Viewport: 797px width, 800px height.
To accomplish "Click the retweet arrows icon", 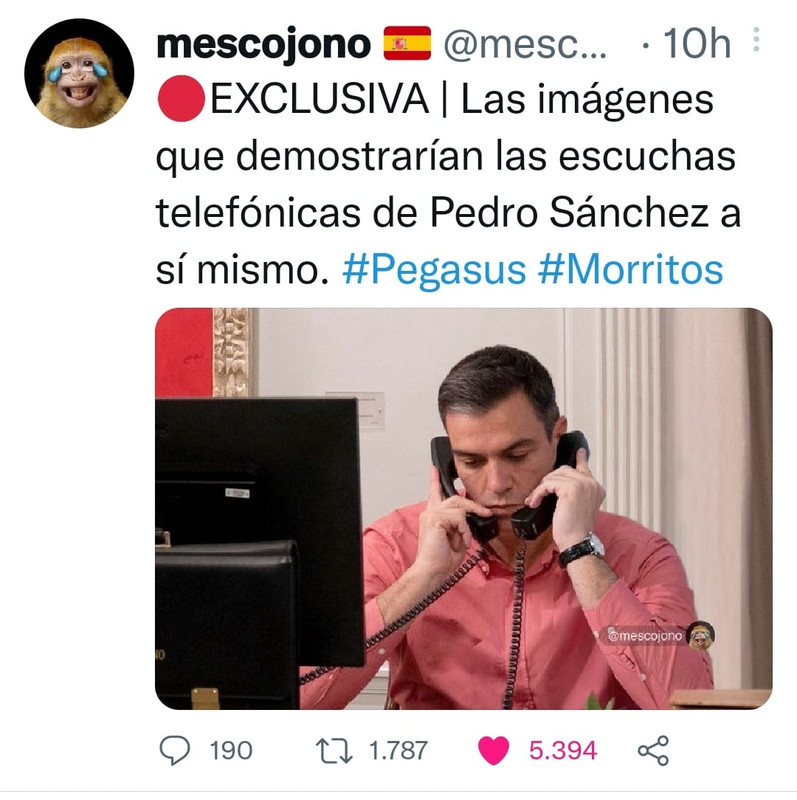I will click(334, 751).
